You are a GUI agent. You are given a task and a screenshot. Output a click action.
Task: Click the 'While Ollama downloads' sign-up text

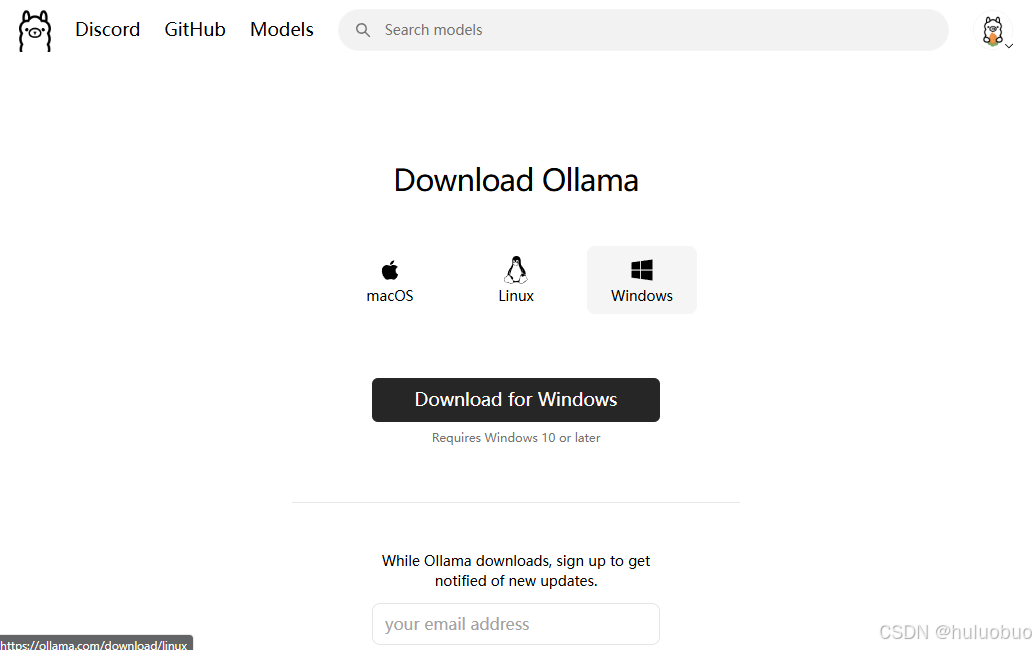pyautogui.click(x=516, y=571)
